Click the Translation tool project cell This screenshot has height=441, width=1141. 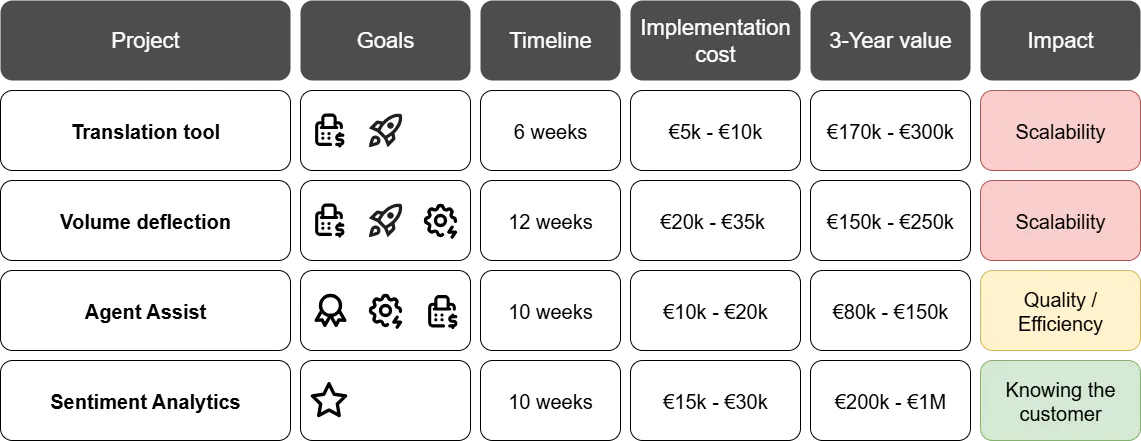(x=146, y=132)
